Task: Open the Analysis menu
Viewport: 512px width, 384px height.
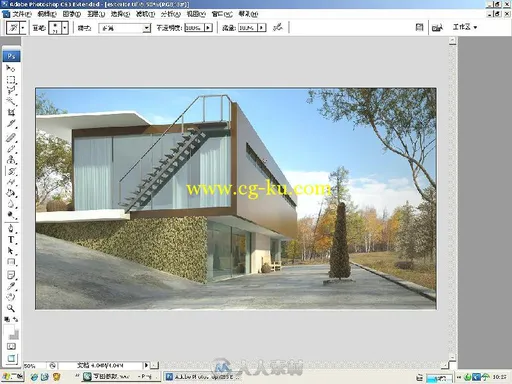Action: click(x=171, y=14)
